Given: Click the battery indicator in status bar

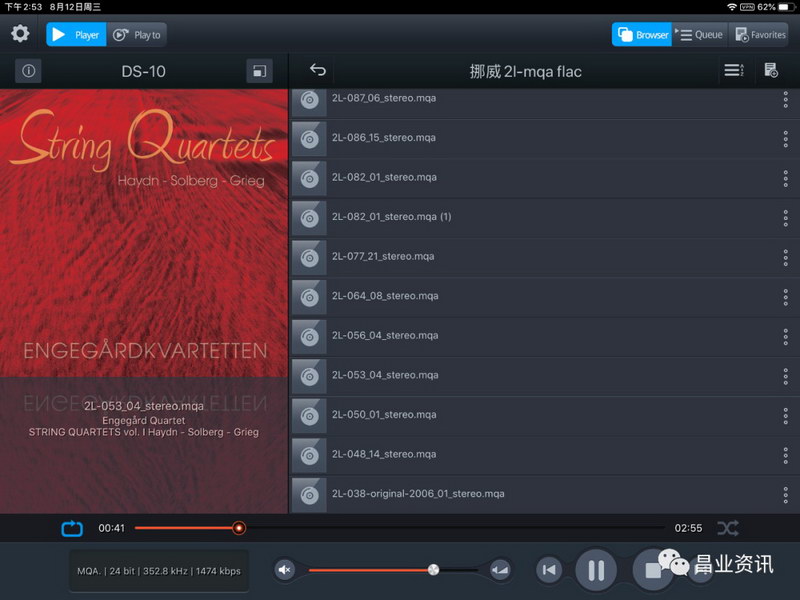Looking at the screenshot, I should tap(786, 7).
